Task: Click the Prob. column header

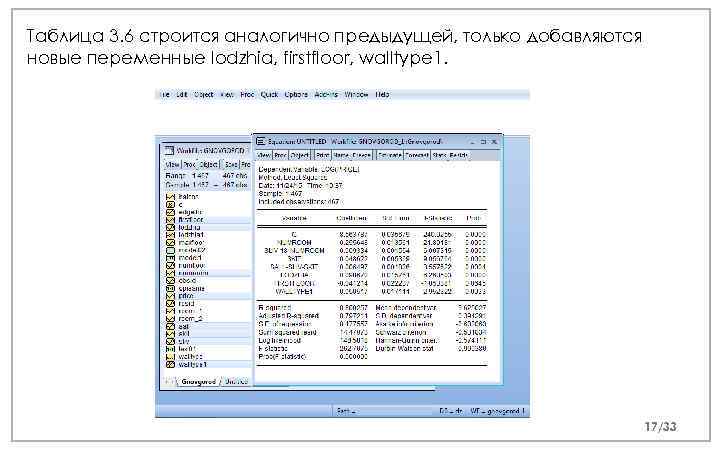Action: [473, 219]
